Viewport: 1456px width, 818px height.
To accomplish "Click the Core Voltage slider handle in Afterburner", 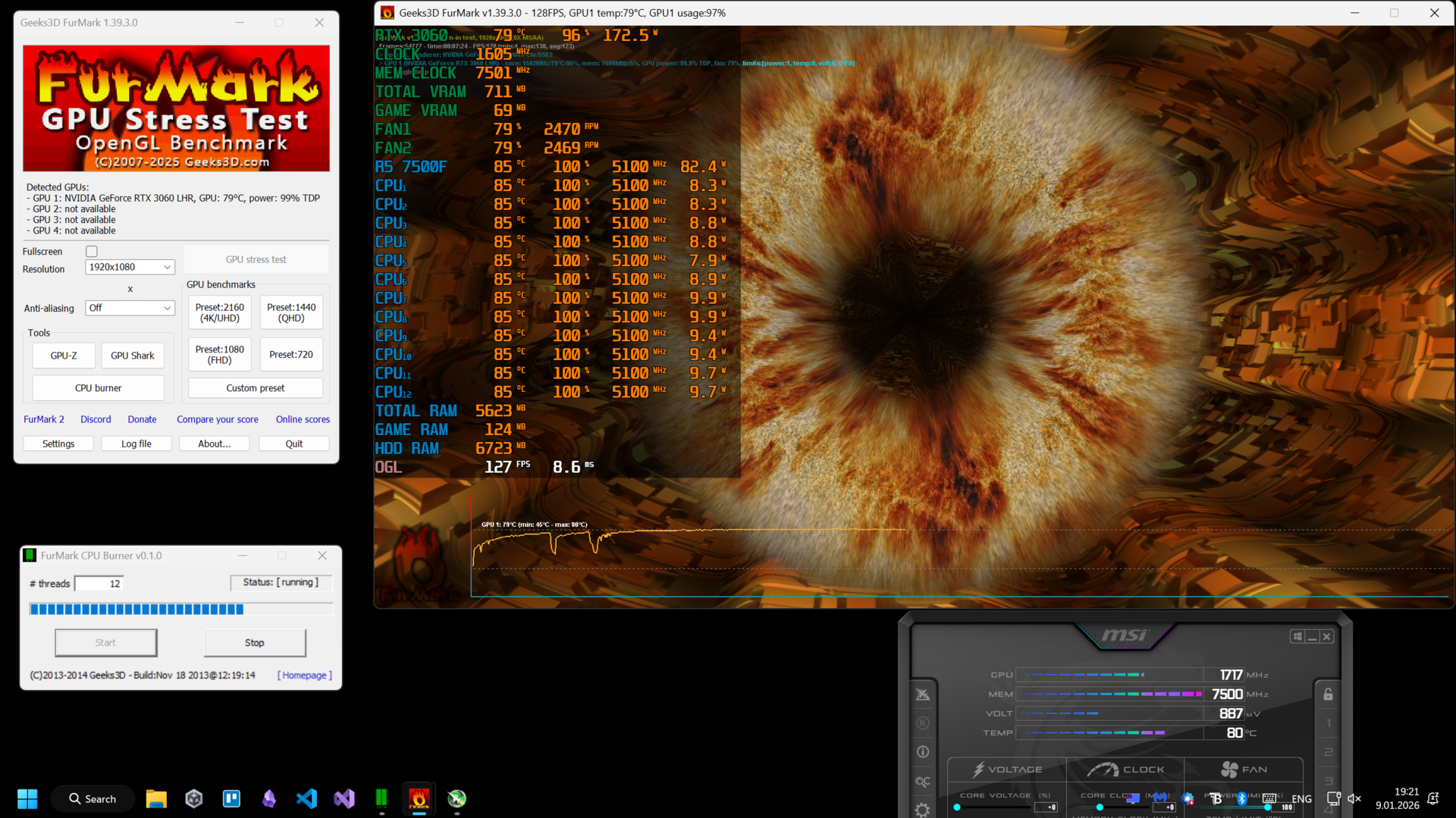I will click(958, 807).
